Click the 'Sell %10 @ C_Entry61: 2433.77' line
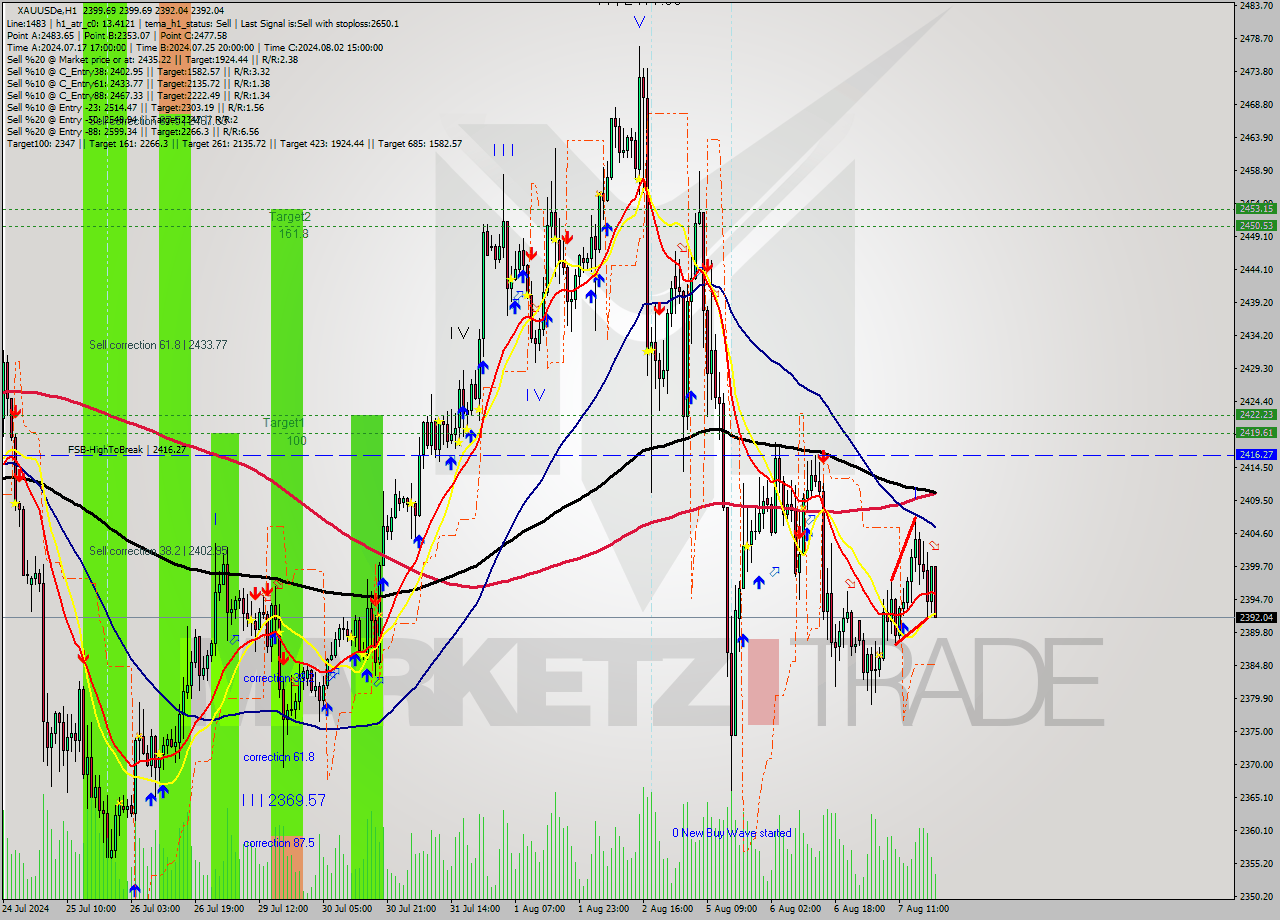The width and height of the screenshot is (1280, 920). (138, 84)
